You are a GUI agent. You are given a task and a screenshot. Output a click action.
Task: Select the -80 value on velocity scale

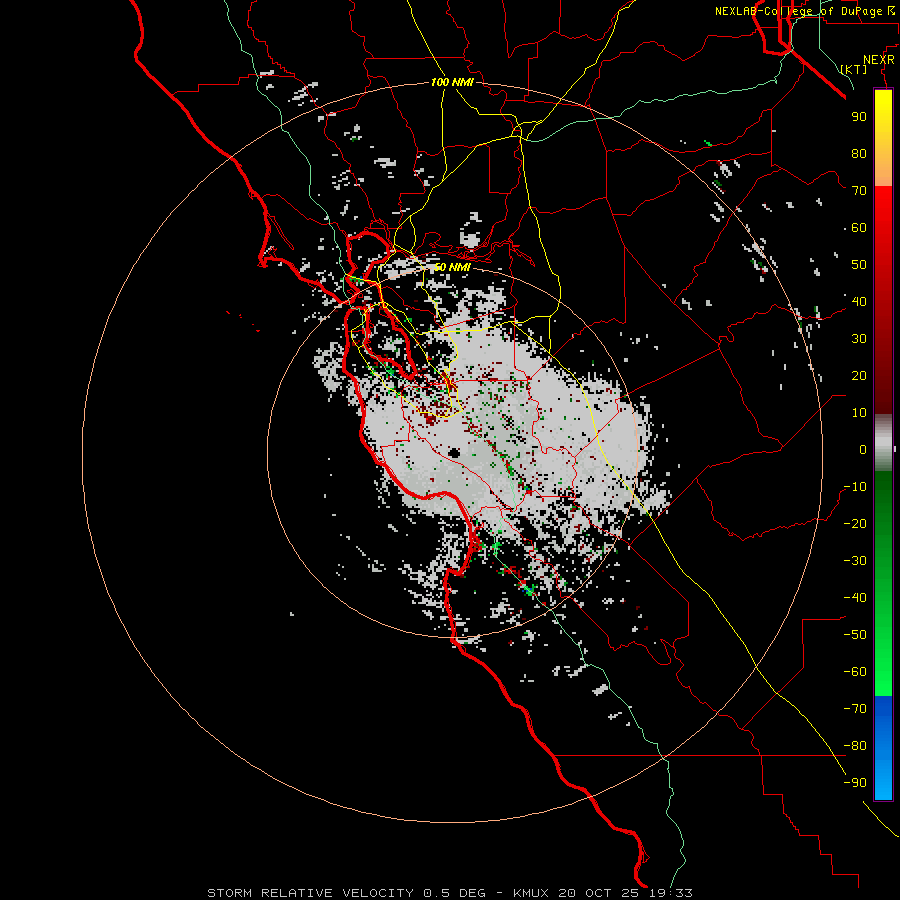tap(855, 746)
